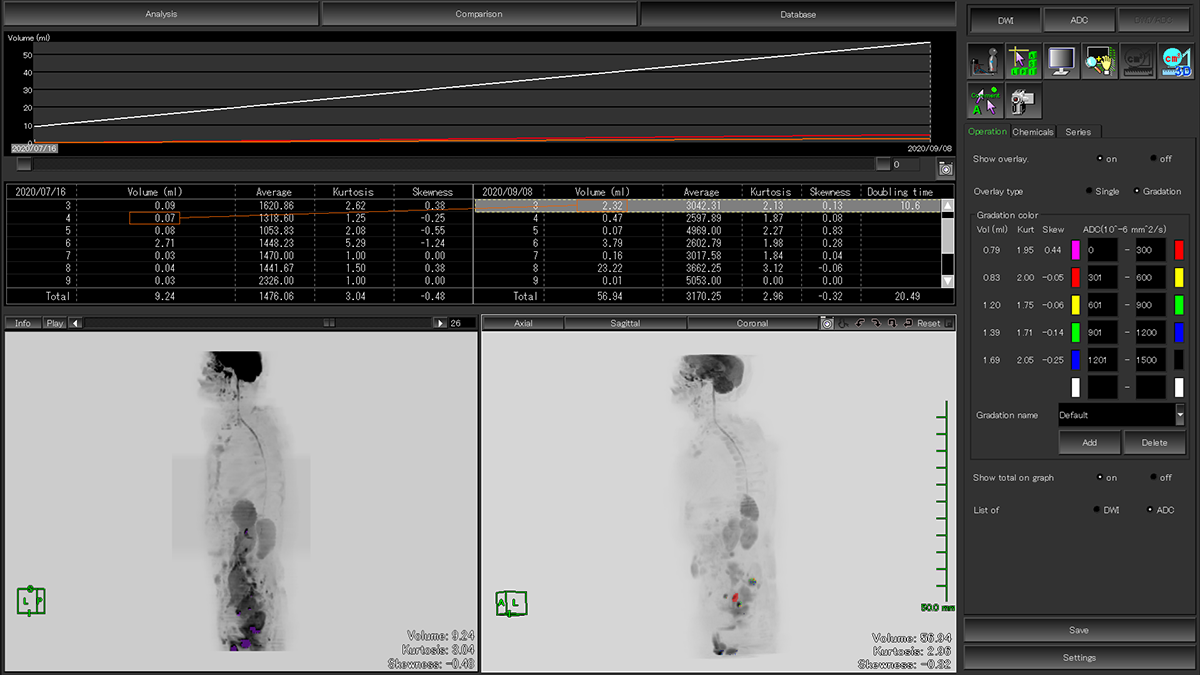The height and width of the screenshot is (675, 1200).
Task: Click the Save button
Action: click(1079, 630)
